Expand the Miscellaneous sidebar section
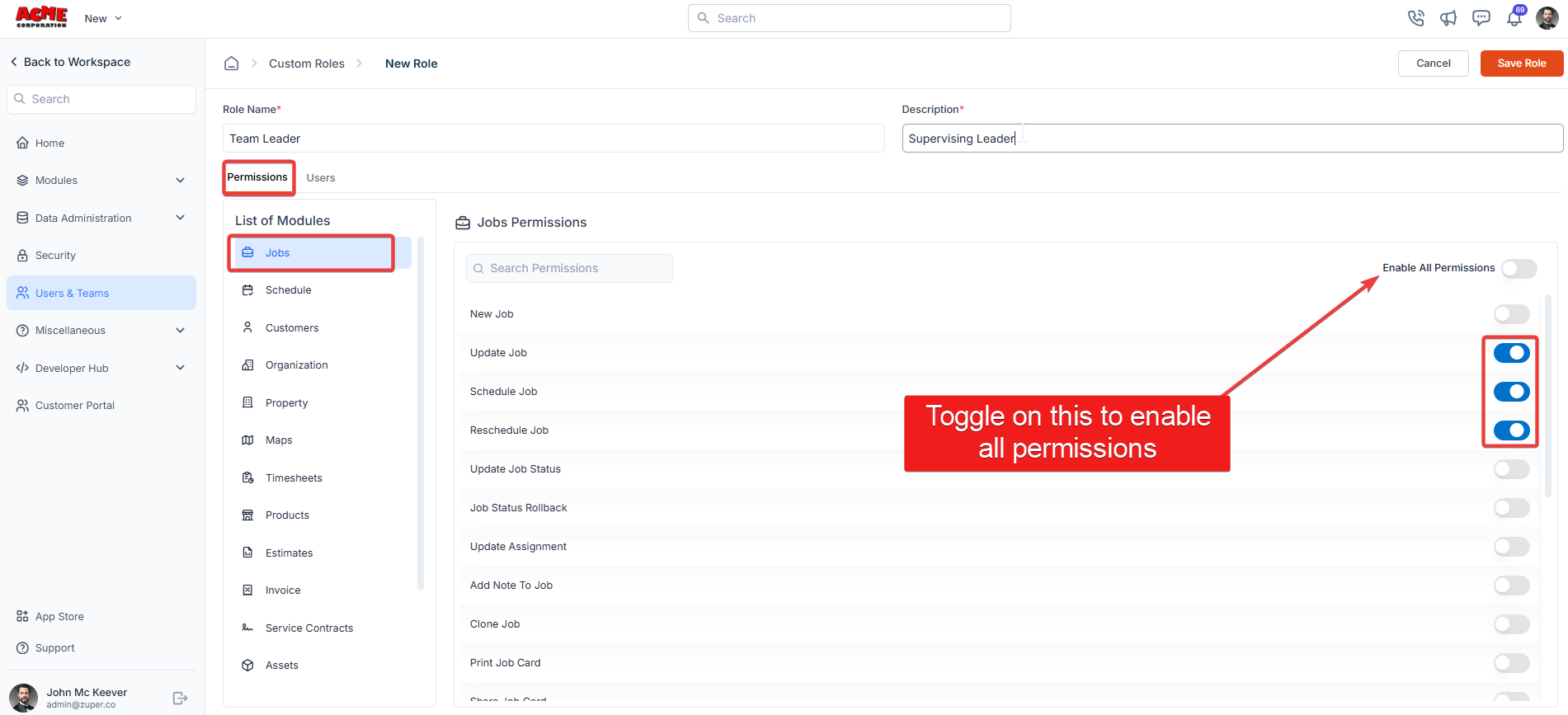The height and width of the screenshot is (715, 1568). pos(101,331)
